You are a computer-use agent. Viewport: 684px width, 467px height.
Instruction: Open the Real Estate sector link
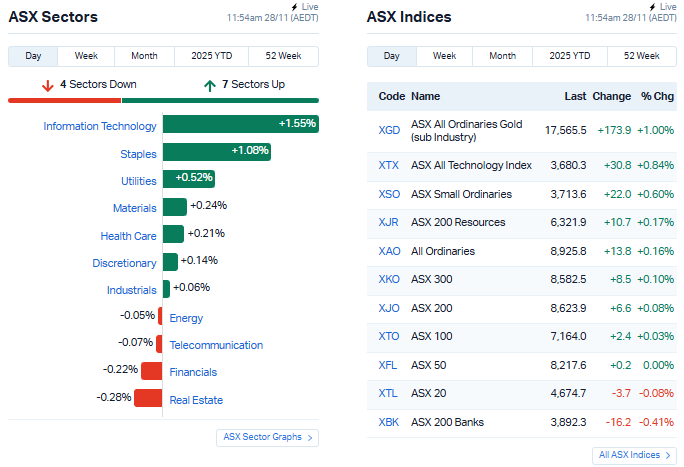(196, 400)
